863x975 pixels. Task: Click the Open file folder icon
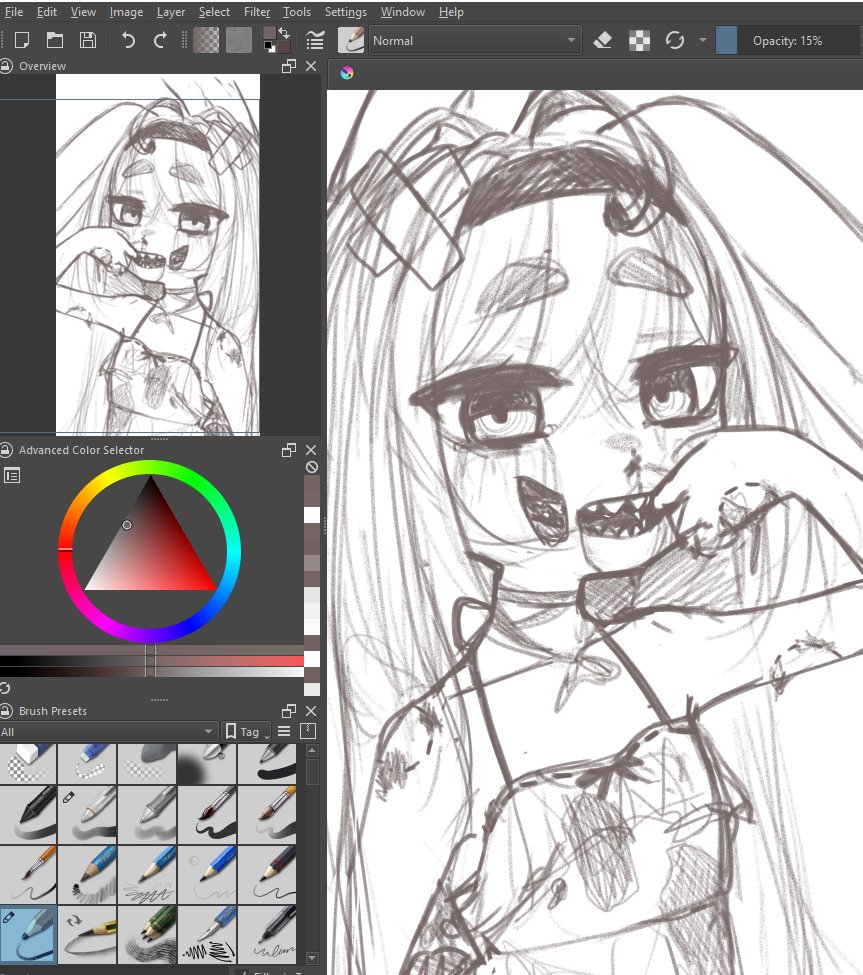[x=54, y=40]
